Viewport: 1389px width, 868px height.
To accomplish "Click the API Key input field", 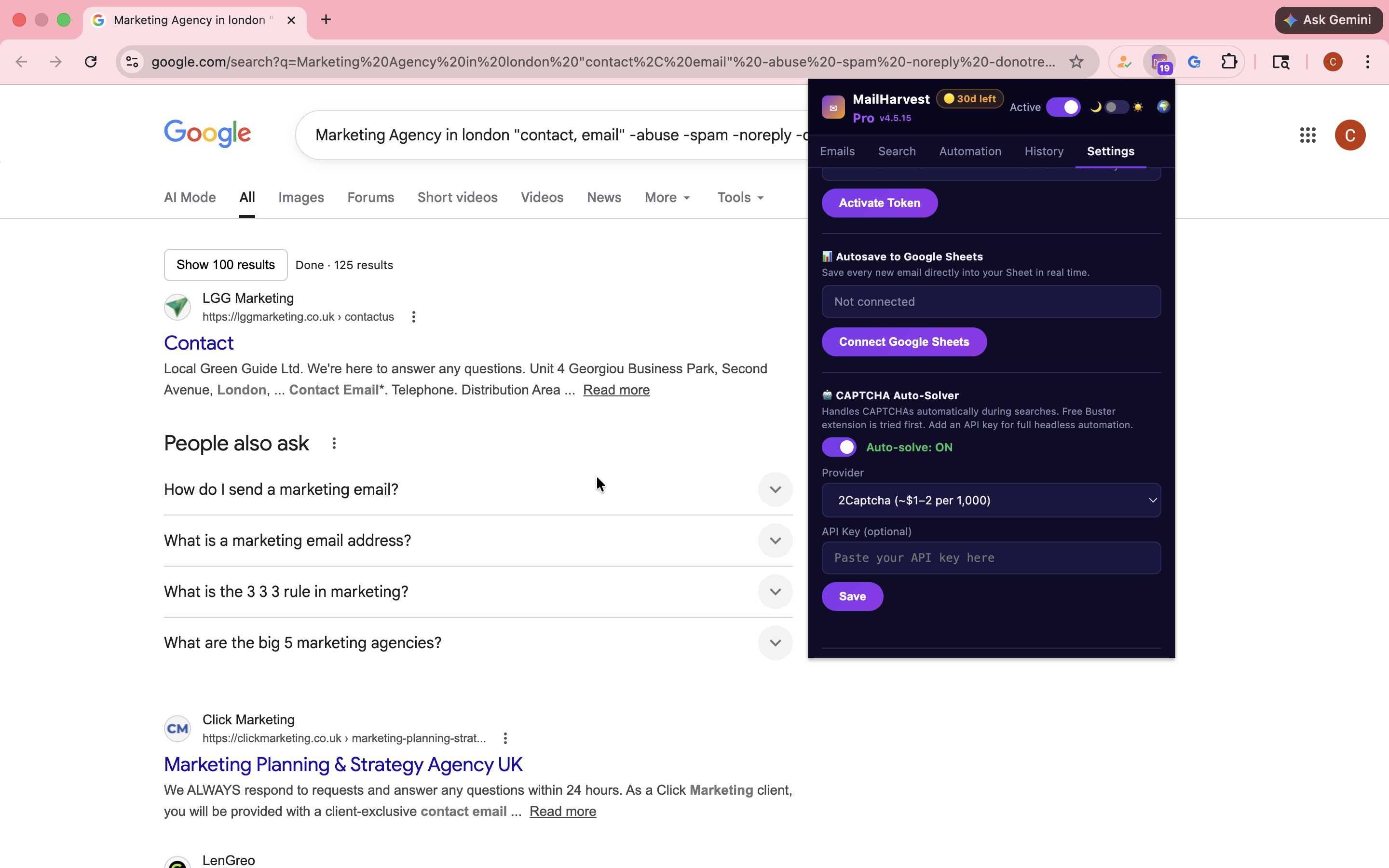I will coord(991,558).
